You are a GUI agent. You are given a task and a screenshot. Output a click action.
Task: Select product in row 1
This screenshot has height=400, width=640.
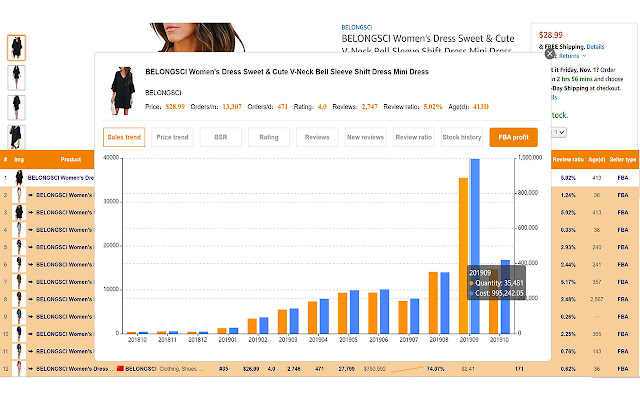pyautogui.click(x=60, y=178)
